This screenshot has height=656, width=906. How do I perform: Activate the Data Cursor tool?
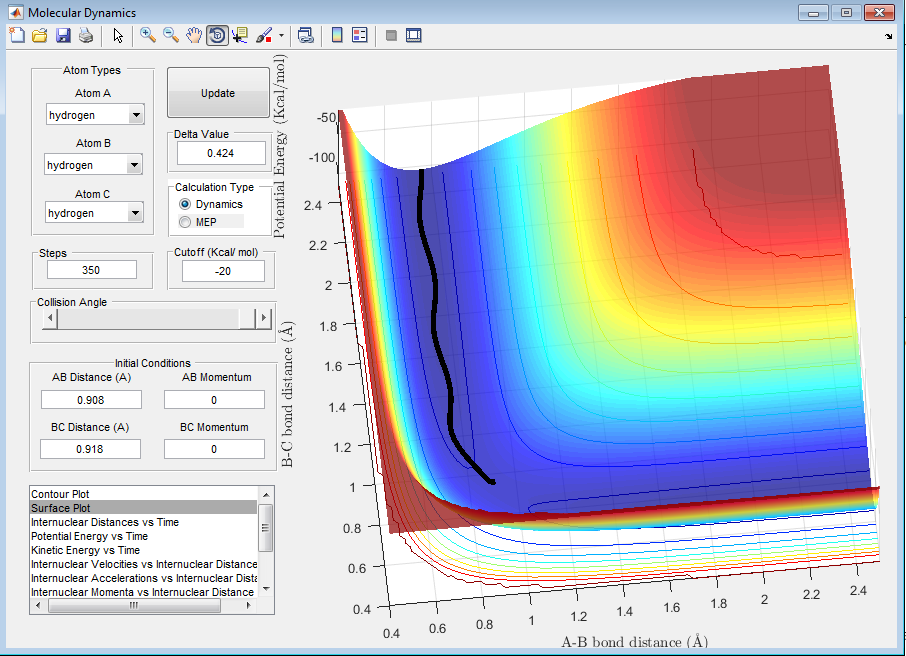tap(240, 35)
